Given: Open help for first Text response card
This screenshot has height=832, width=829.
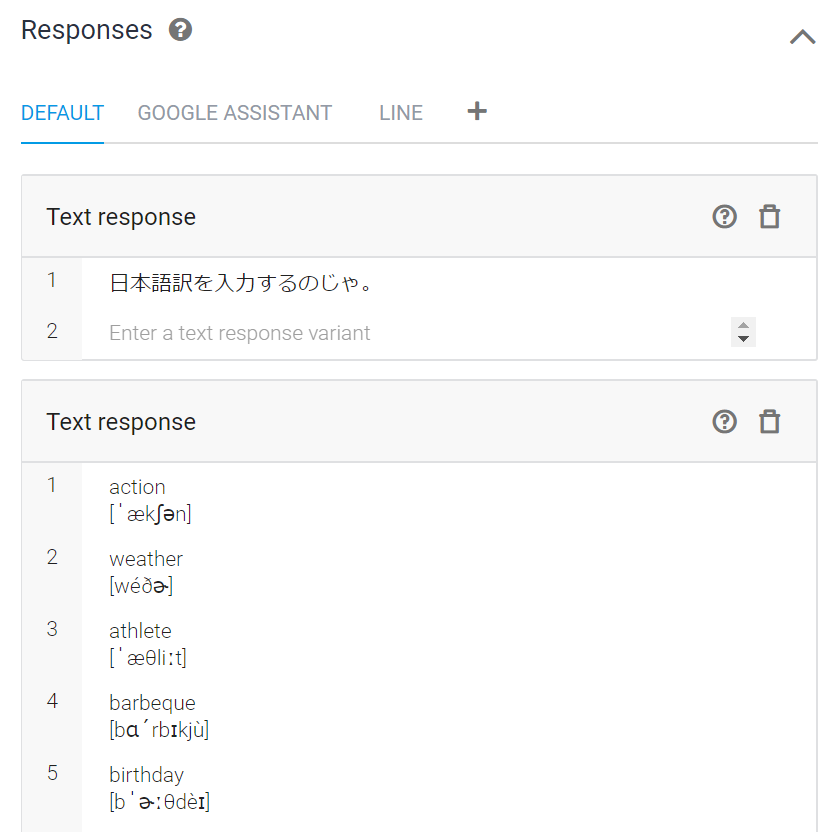Looking at the screenshot, I should click(724, 217).
